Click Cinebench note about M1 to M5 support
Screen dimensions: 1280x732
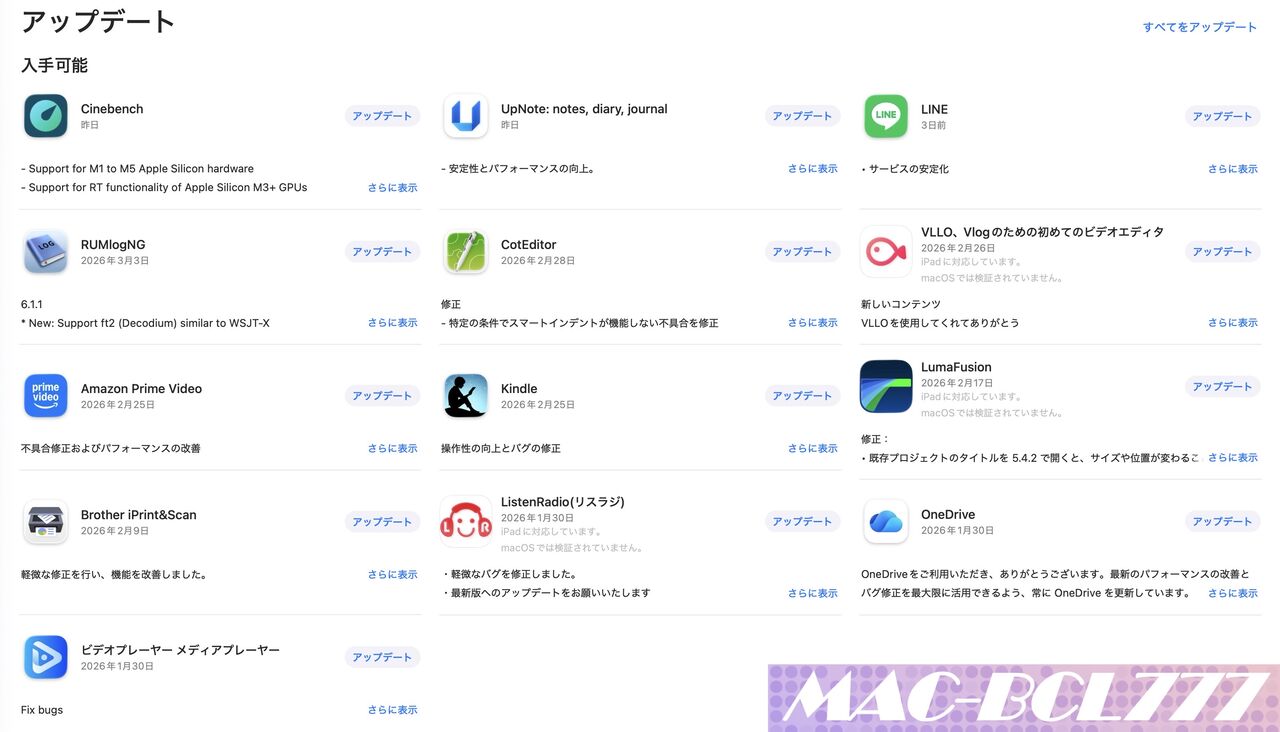tap(137, 169)
